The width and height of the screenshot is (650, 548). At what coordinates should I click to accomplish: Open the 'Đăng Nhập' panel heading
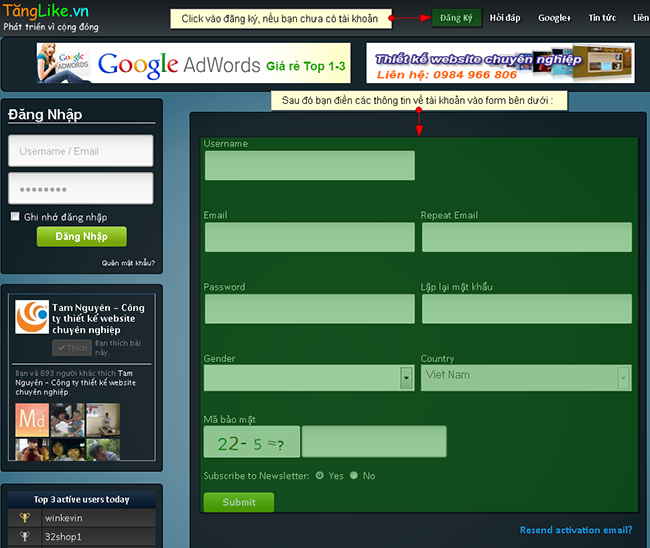click(x=45, y=114)
